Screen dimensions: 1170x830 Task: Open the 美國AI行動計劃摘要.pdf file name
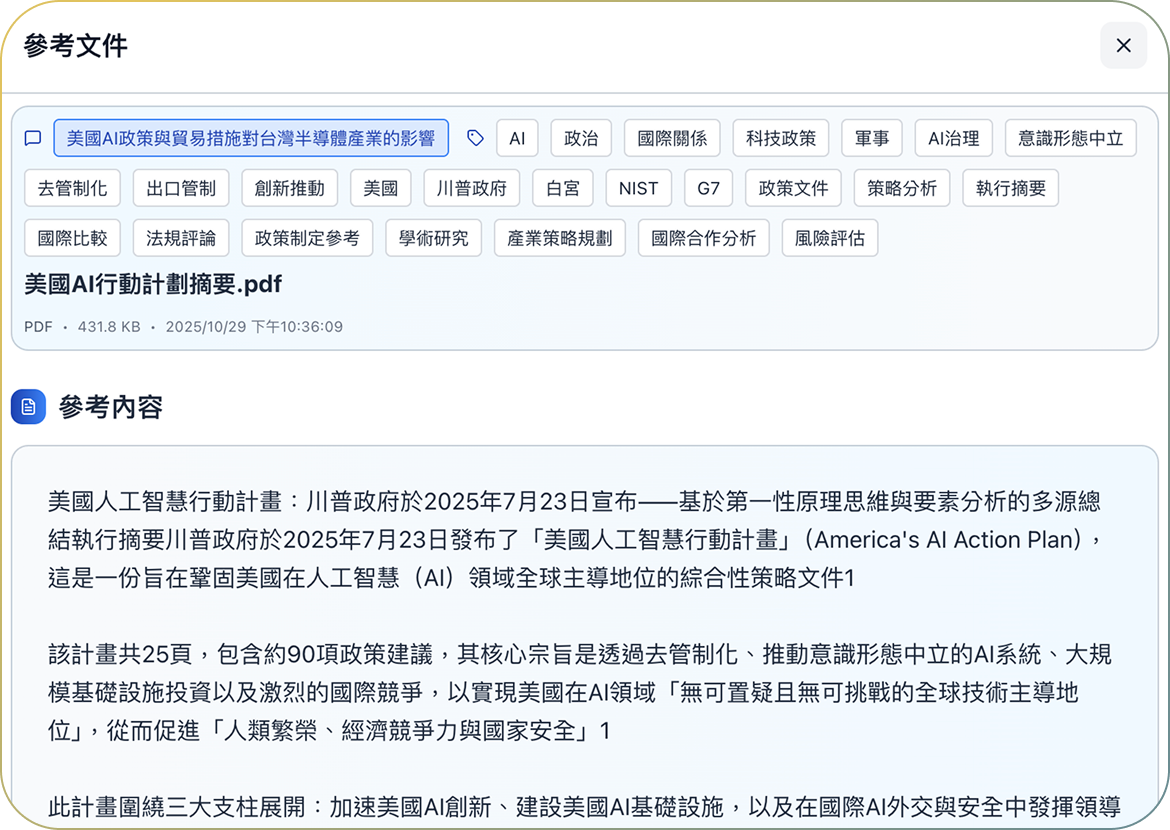153,285
